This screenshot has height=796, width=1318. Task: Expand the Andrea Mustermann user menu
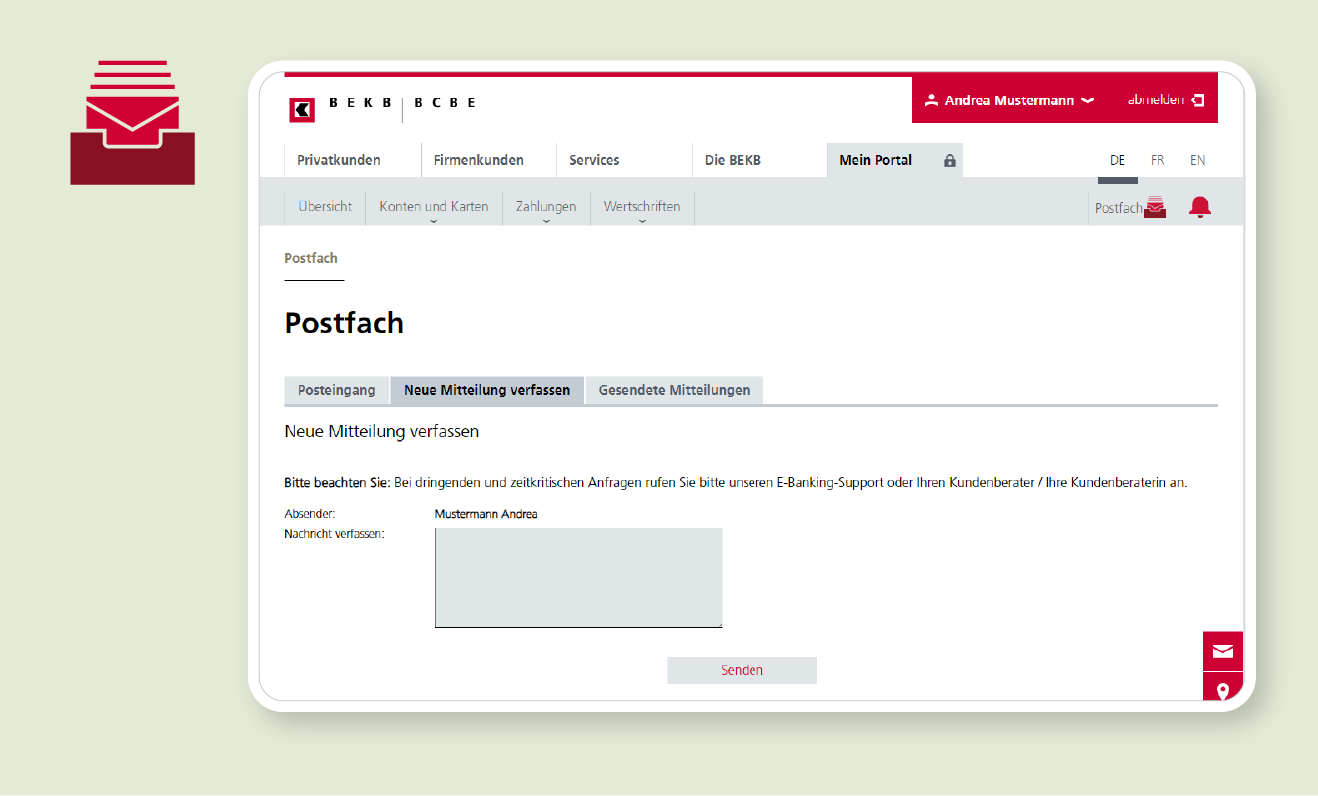(1010, 100)
